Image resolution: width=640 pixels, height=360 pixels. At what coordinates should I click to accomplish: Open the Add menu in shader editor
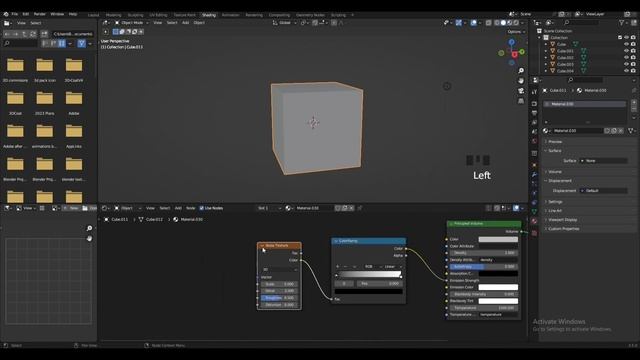click(x=178, y=208)
